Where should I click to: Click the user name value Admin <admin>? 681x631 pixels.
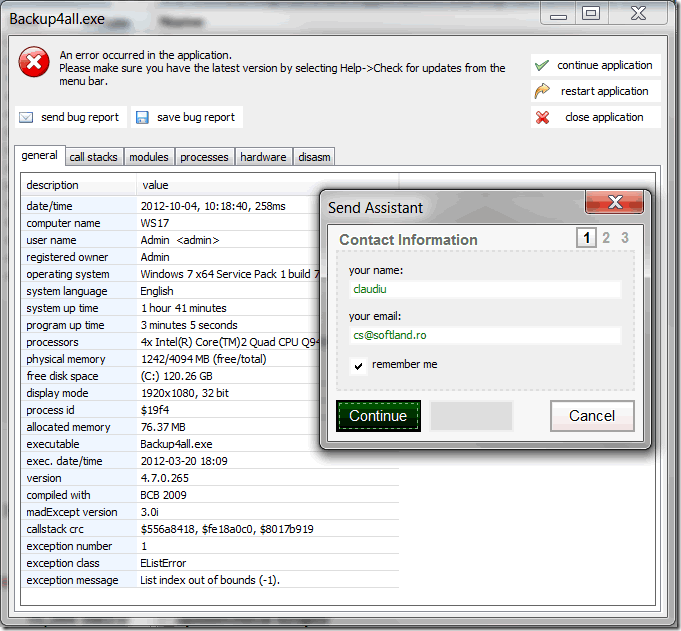pyautogui.click(x=180, y=240)
